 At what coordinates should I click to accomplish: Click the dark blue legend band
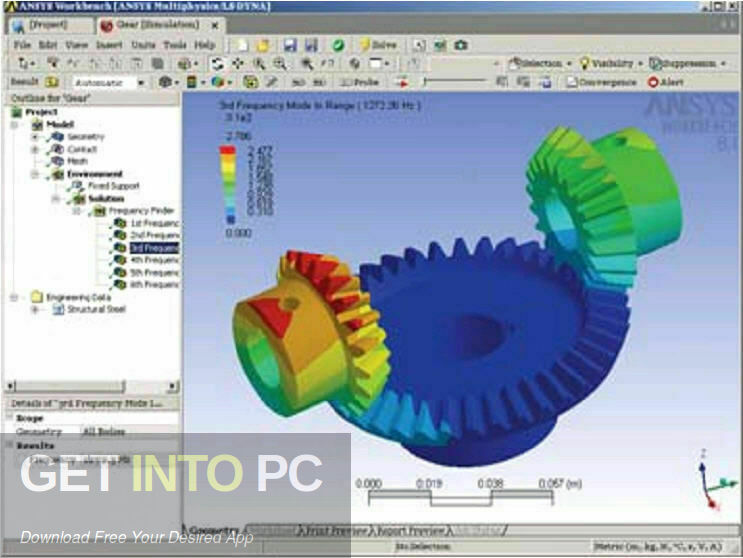coord(230,219)
